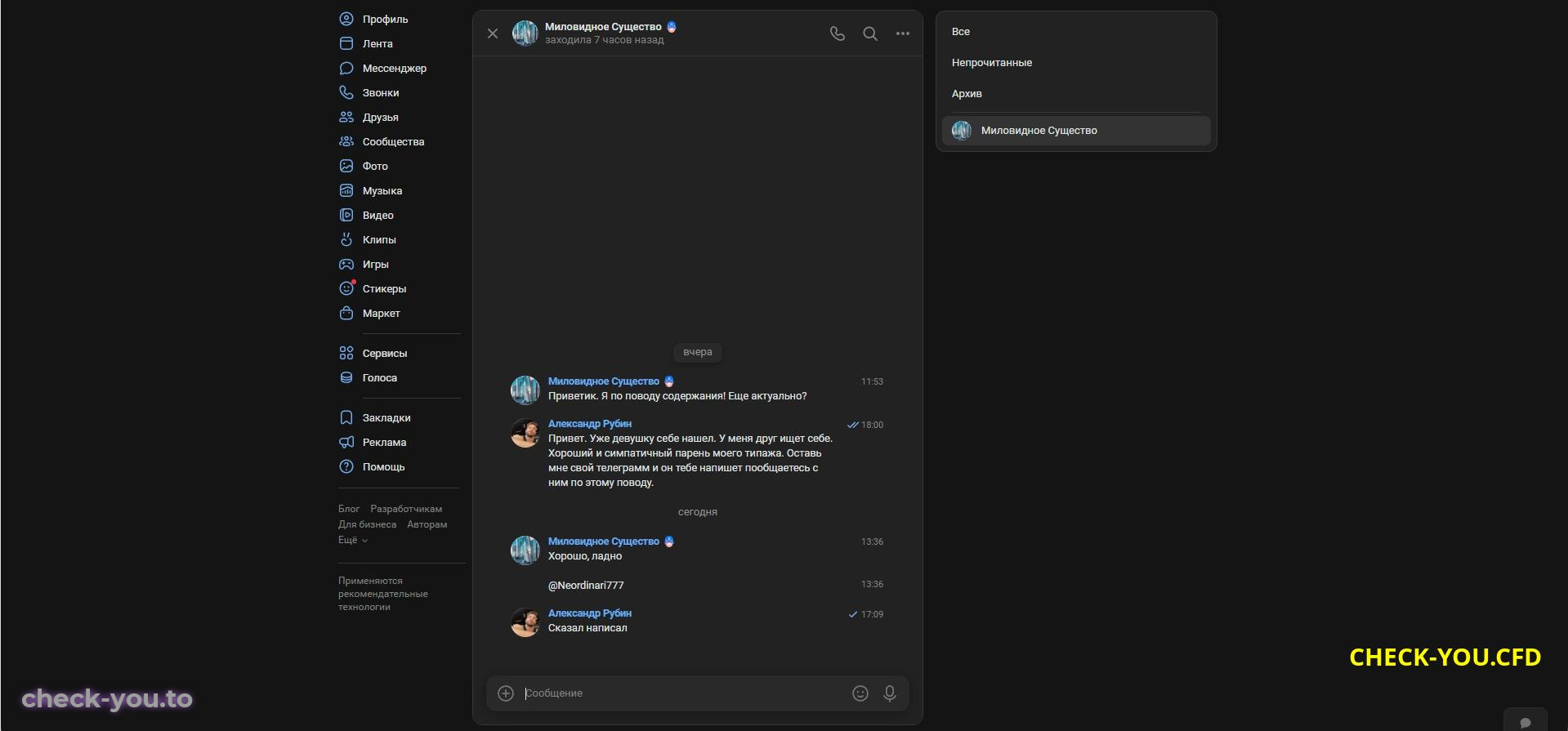Open the three-dot chat options menu
Screen dimensions: 1568x731
tap(903, 33)
